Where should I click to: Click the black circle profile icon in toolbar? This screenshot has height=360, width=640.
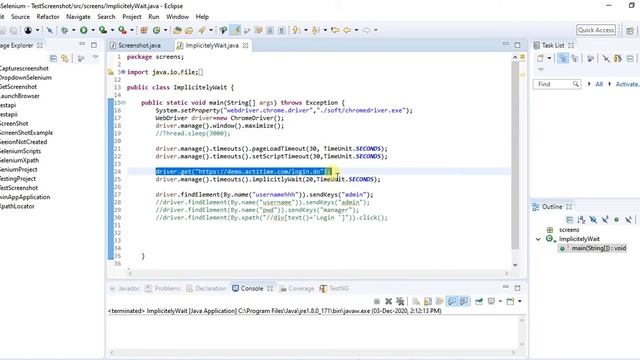point(28,30)
